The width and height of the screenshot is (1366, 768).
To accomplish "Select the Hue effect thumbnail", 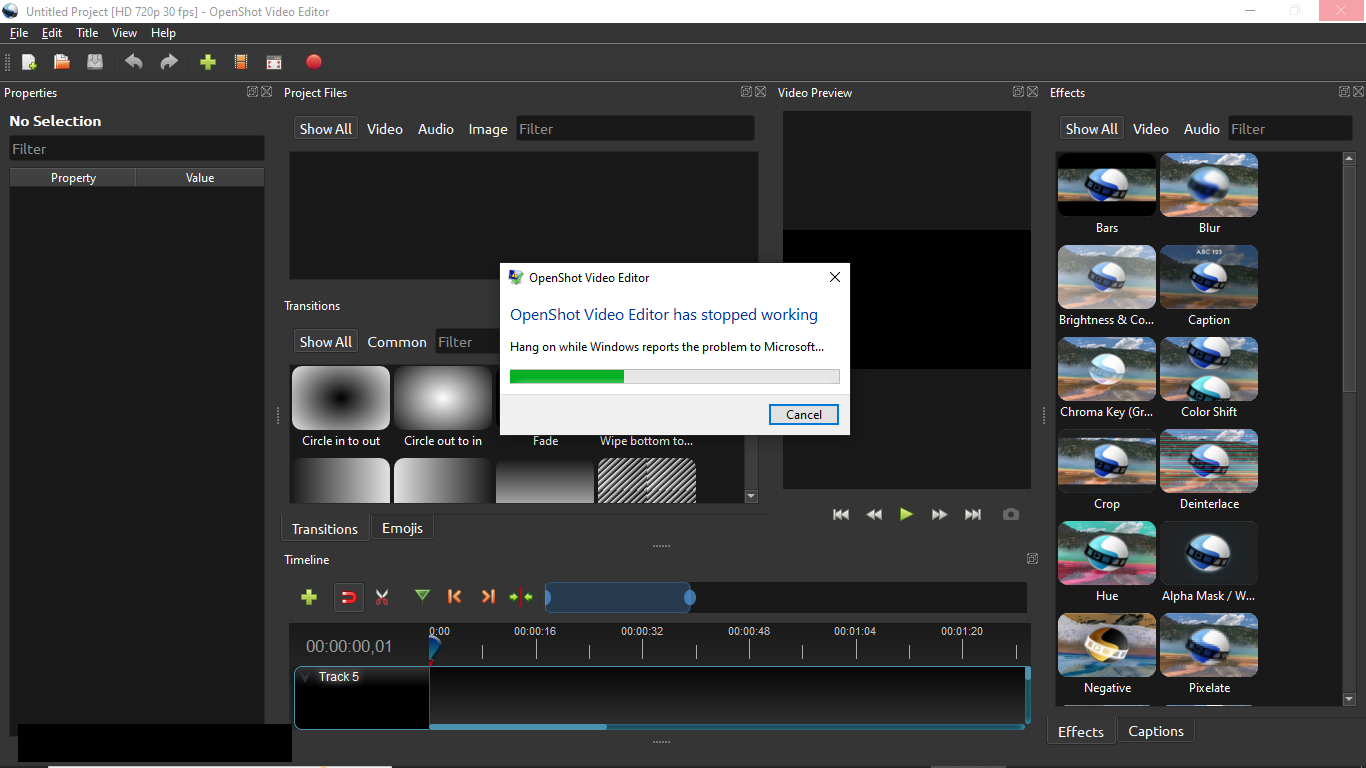I will [x=1107, y=553].
